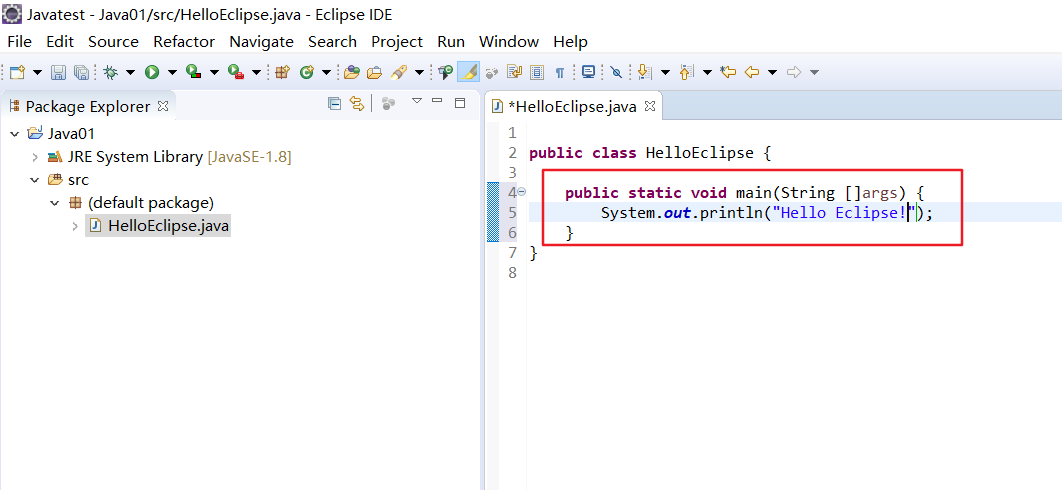The width and height of the screenshot is (1062, 490).
Task: Click the Last Edit Location icon
Action: (x=728, y=72)
